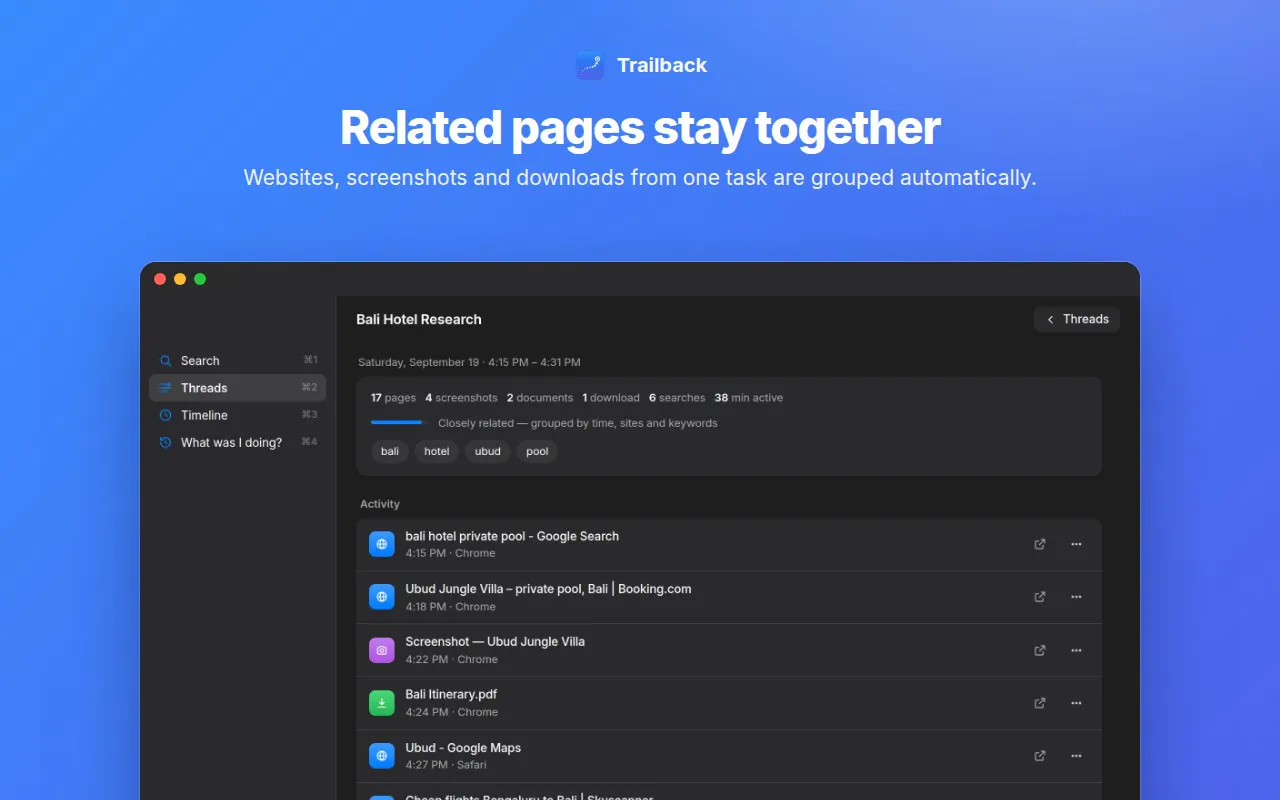Show more options for Bali Itinerary.pdf
The width and height of the screenshot is (1280, 800).
click(x=1076, y=703)
